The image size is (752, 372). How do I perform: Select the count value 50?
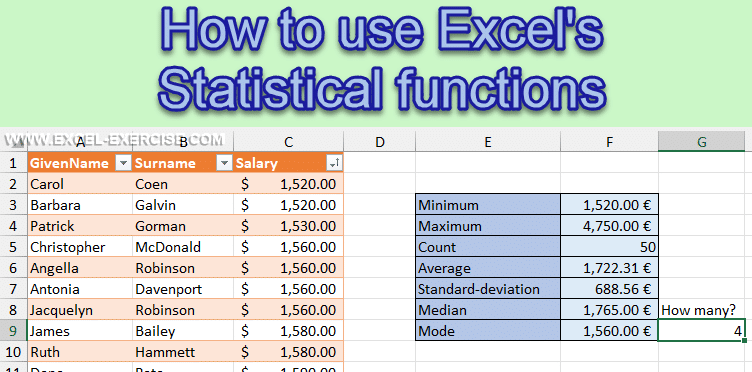[x=609, y=247]
